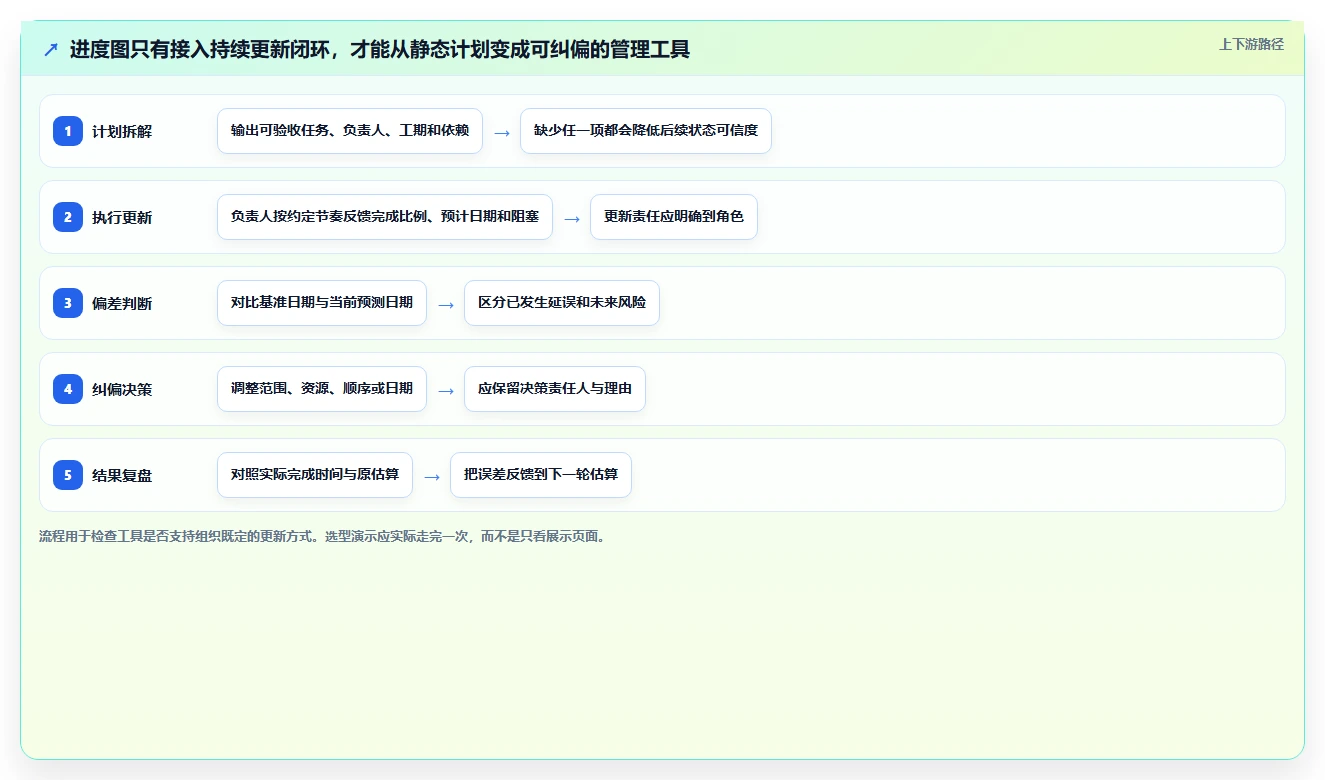
Task: Select the step number 1 badge
Action: pos(68,131)
